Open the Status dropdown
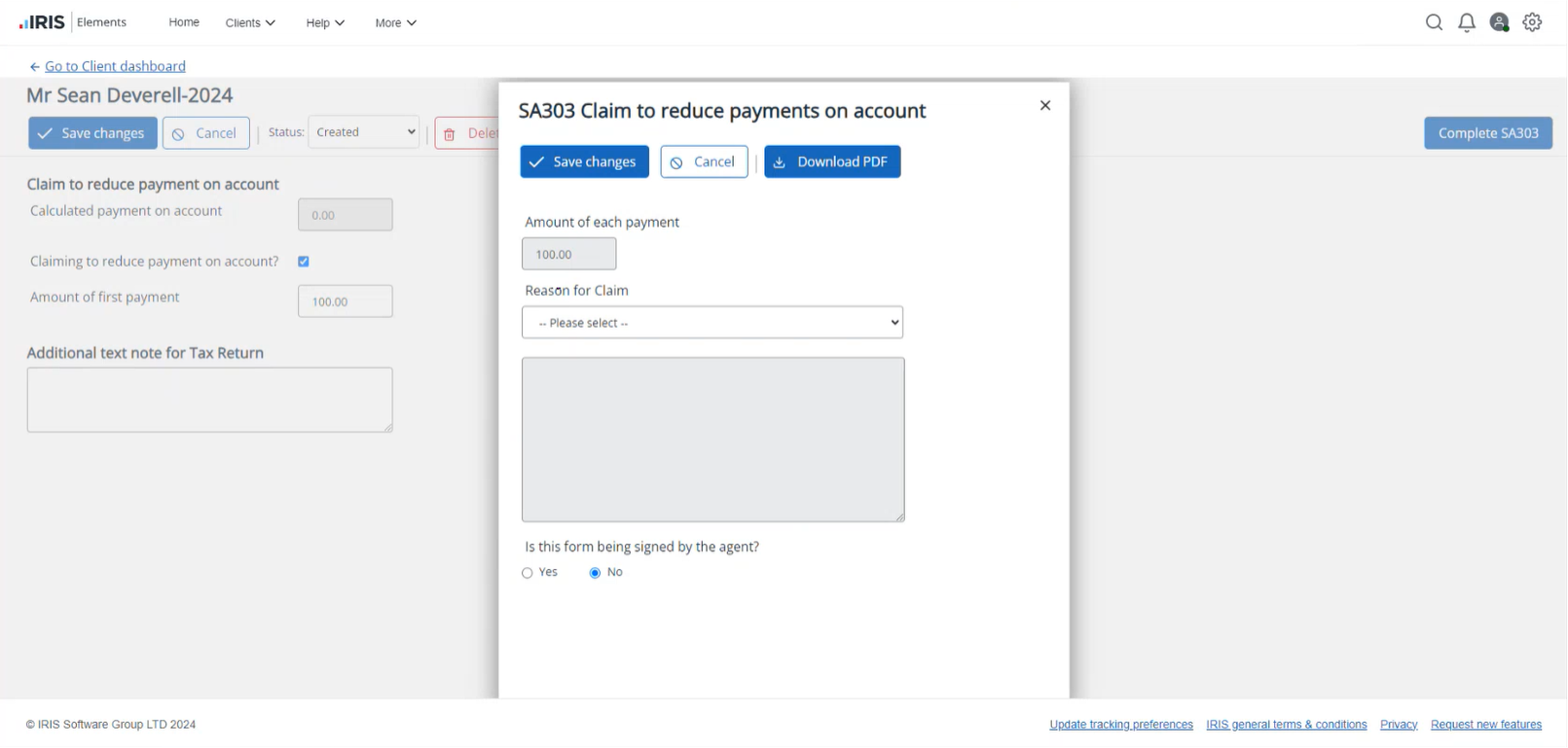The width and height of the screenshot is (1568, 748). pyautogui.click(x=363, y=132)
